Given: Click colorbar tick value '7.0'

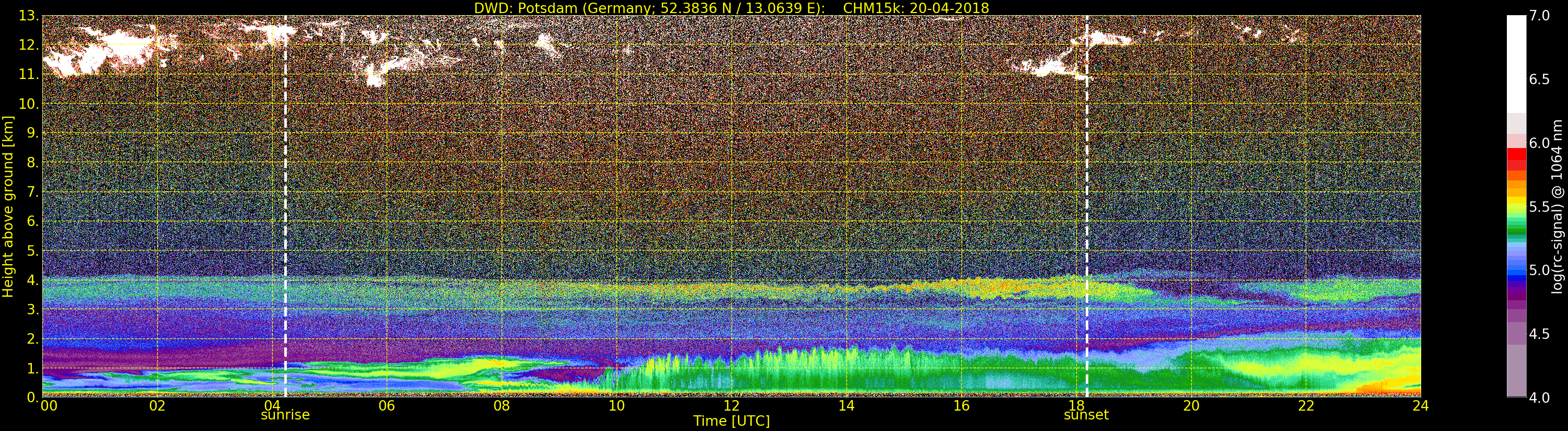Looking at the screenshot, I should [x=1539, y=16].
